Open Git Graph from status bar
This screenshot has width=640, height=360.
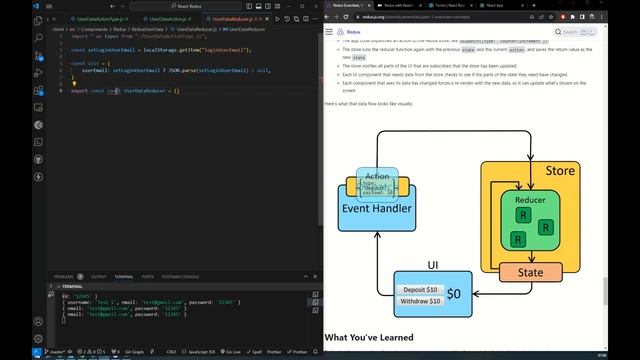134,352
